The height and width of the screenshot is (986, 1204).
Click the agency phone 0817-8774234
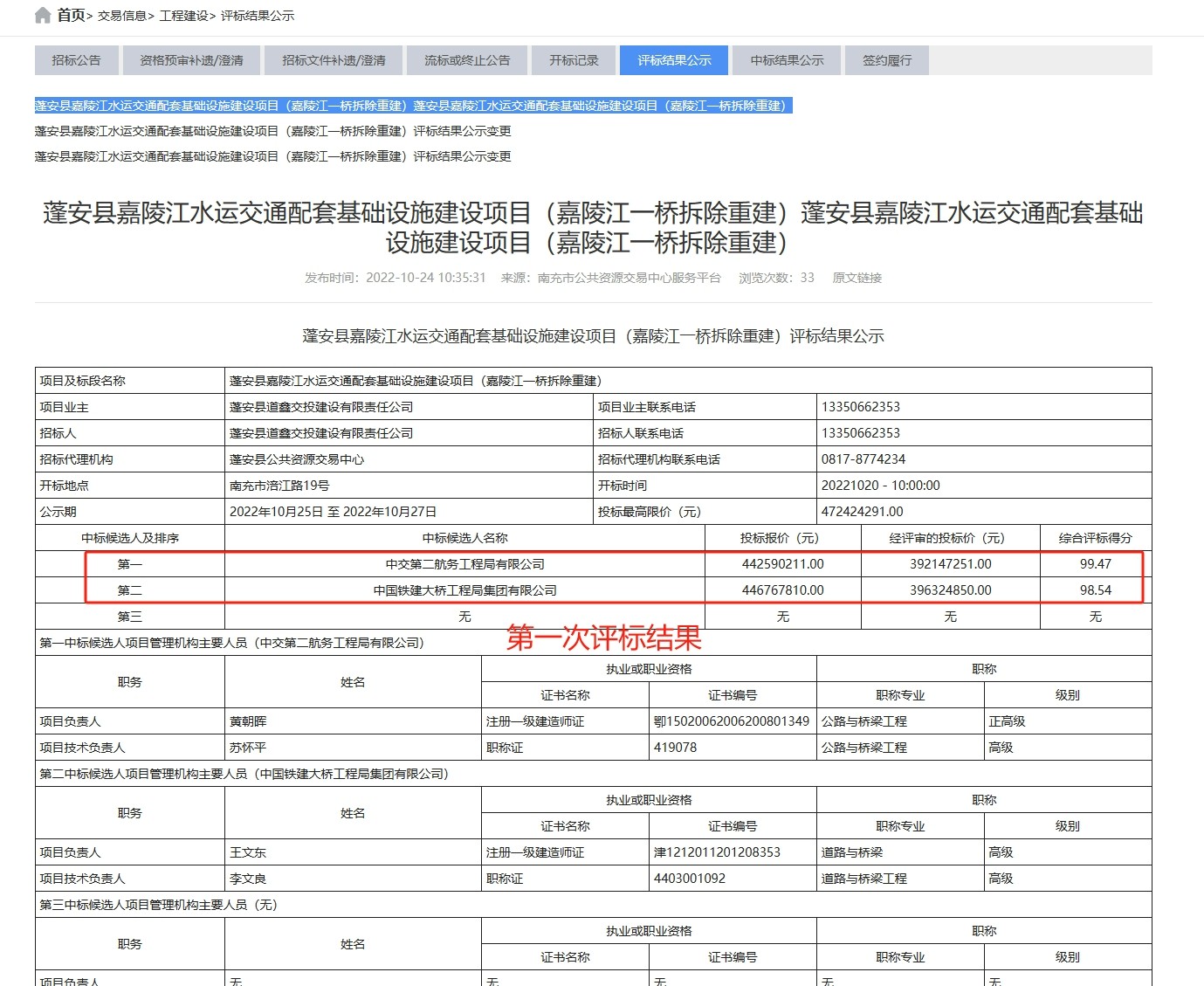[984, 459]
